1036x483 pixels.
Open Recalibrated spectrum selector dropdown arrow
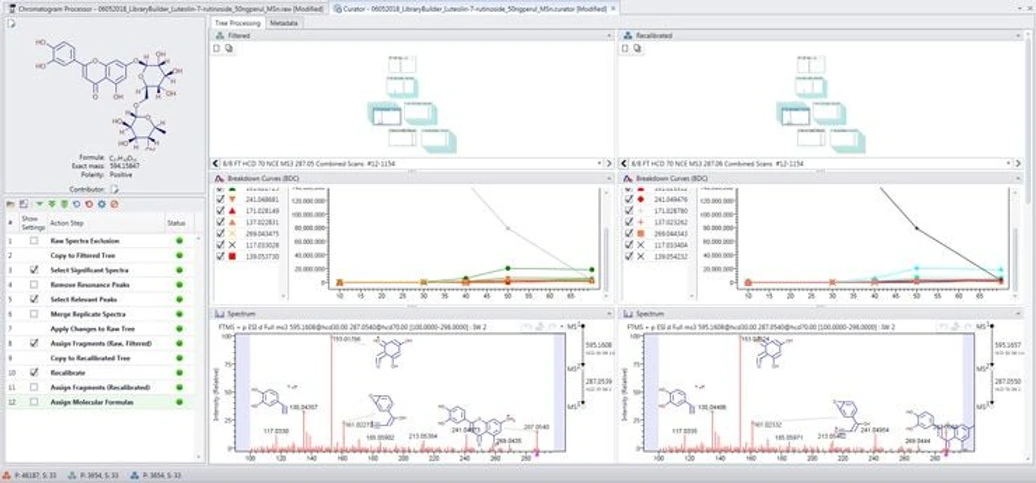pos(1008,163)
